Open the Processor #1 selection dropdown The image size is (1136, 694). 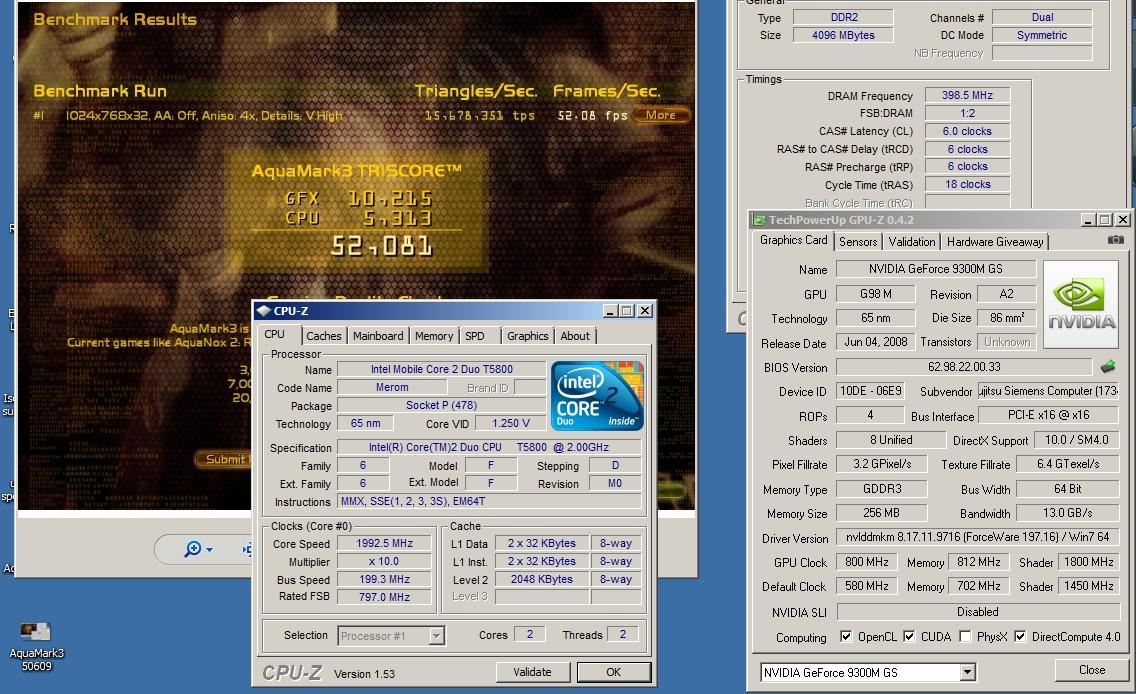coord(436,636)
